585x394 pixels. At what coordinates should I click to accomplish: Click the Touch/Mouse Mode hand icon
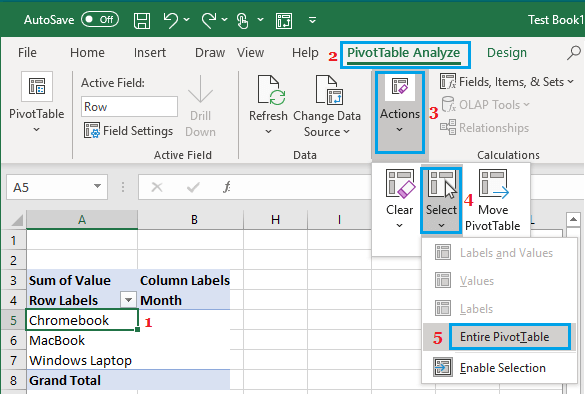(x=243, y=20)
